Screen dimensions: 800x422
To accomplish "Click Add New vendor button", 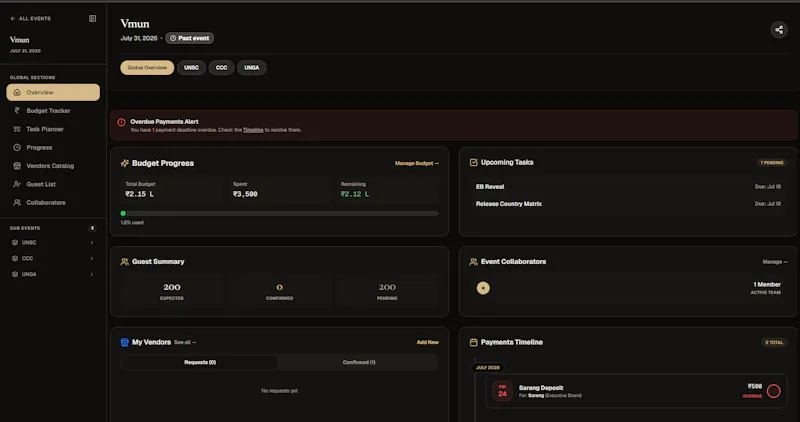I will pos(428,342).
